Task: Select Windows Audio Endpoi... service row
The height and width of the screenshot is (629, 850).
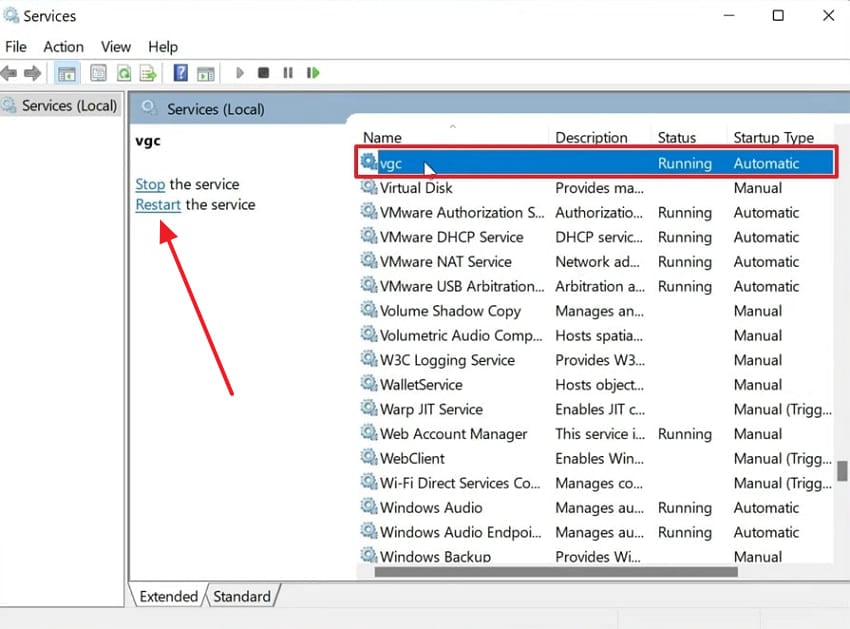Action: (595, 532)
